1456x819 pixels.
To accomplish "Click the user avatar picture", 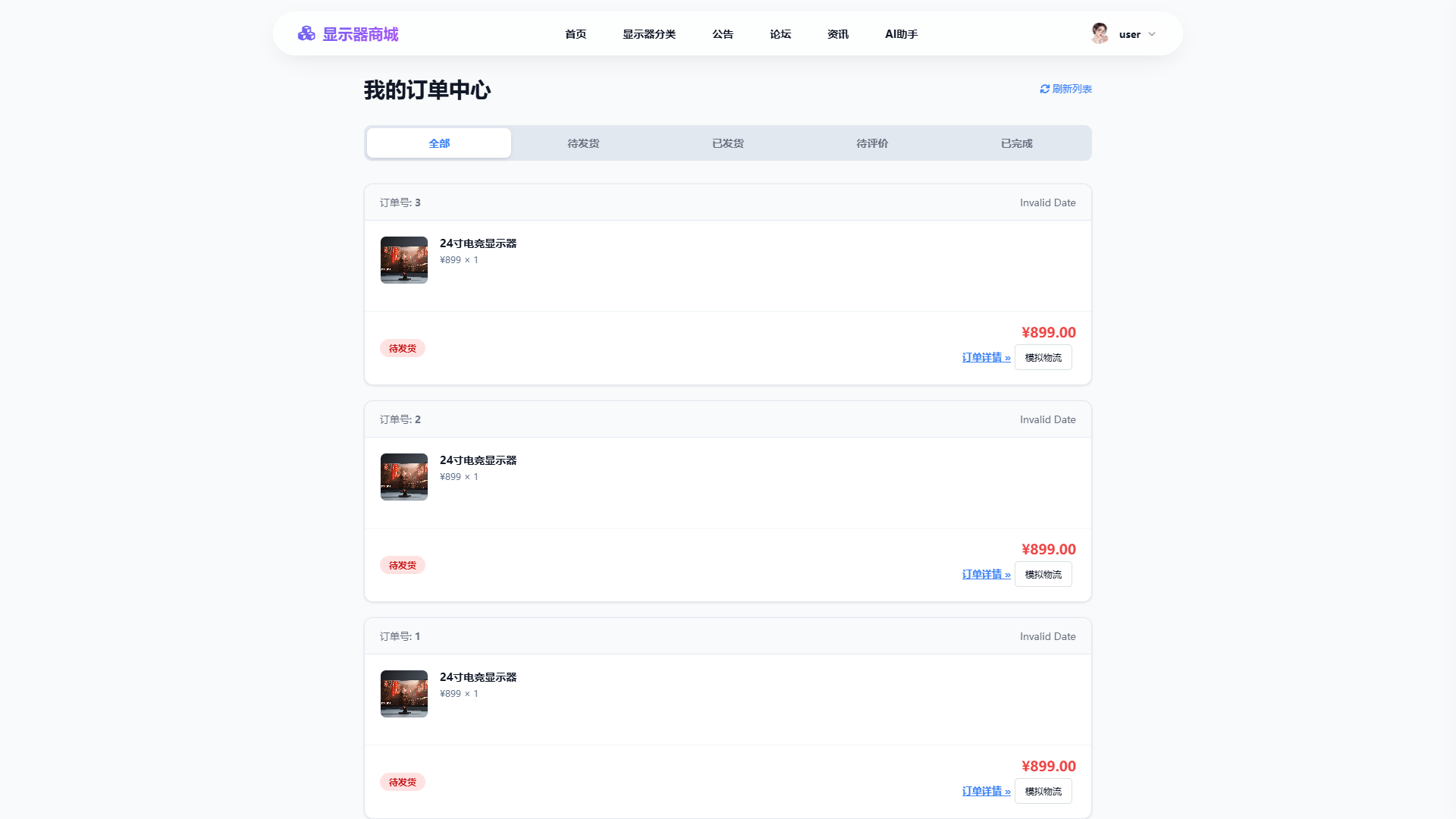I will pos(1100,33).
